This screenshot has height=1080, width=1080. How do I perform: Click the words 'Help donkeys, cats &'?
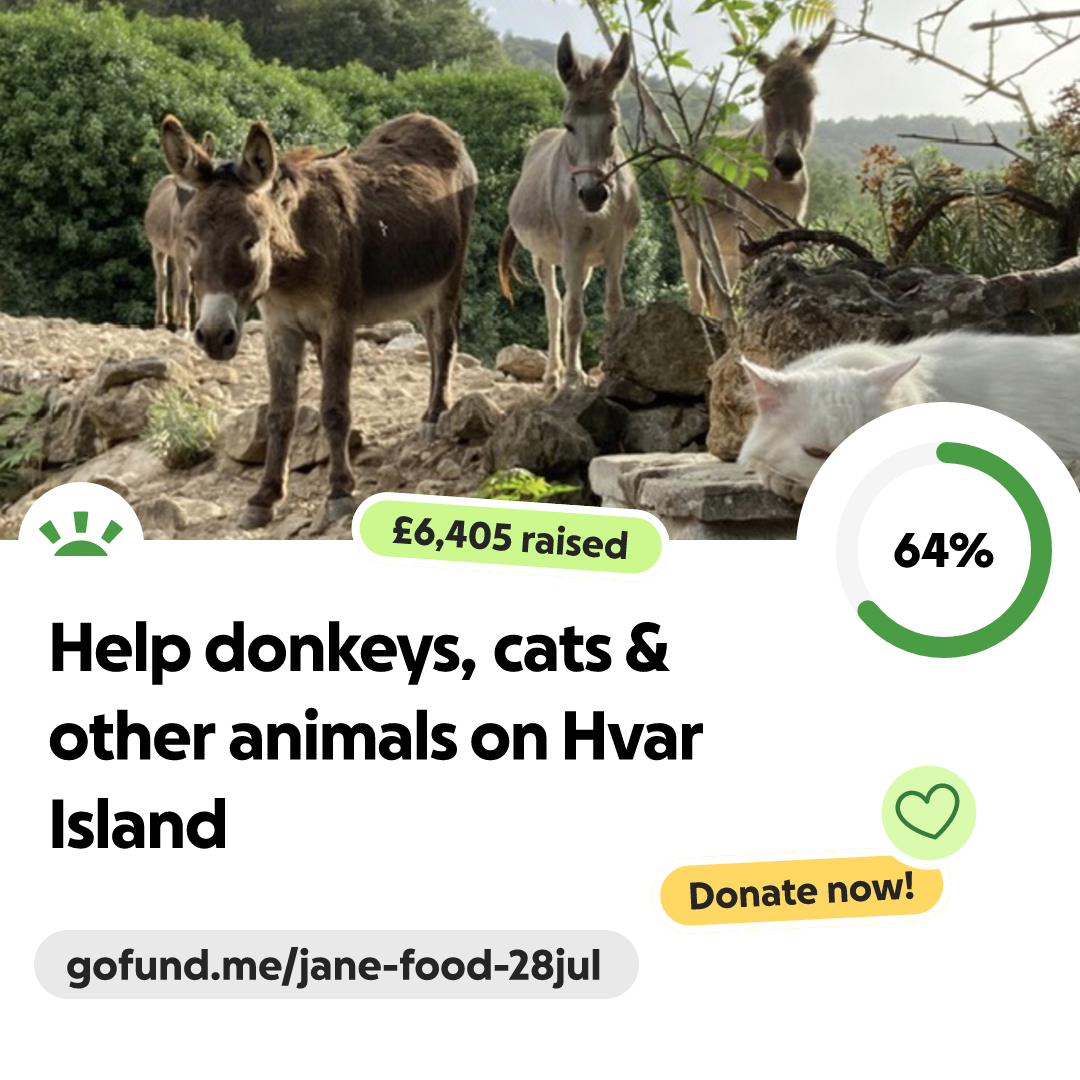[359, 649]
